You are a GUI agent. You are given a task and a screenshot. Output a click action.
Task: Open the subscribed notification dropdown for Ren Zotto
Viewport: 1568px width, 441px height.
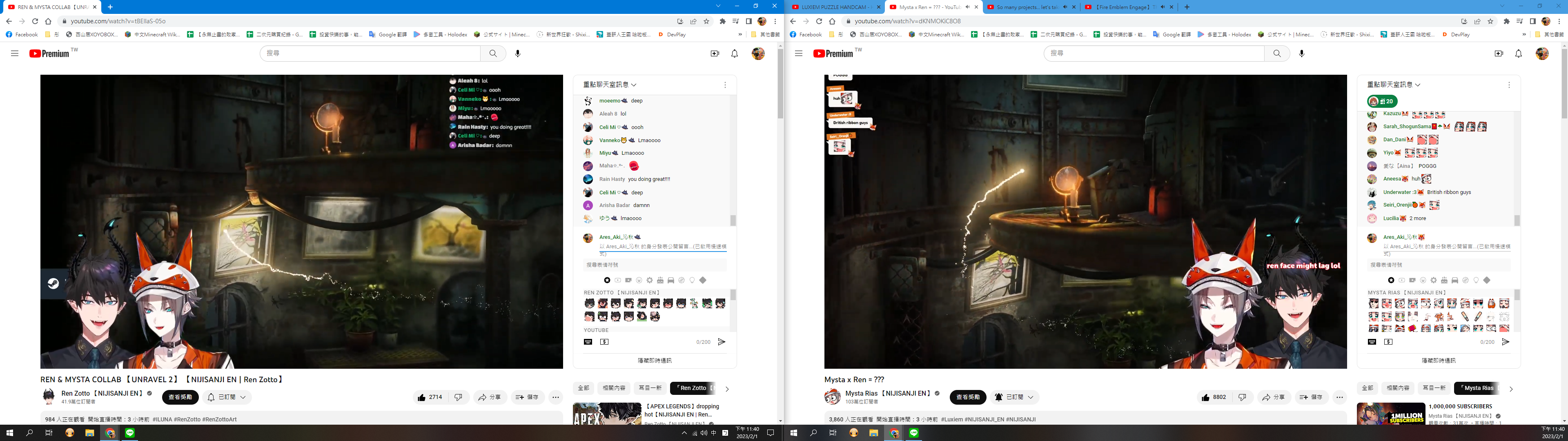click(227, 397)
